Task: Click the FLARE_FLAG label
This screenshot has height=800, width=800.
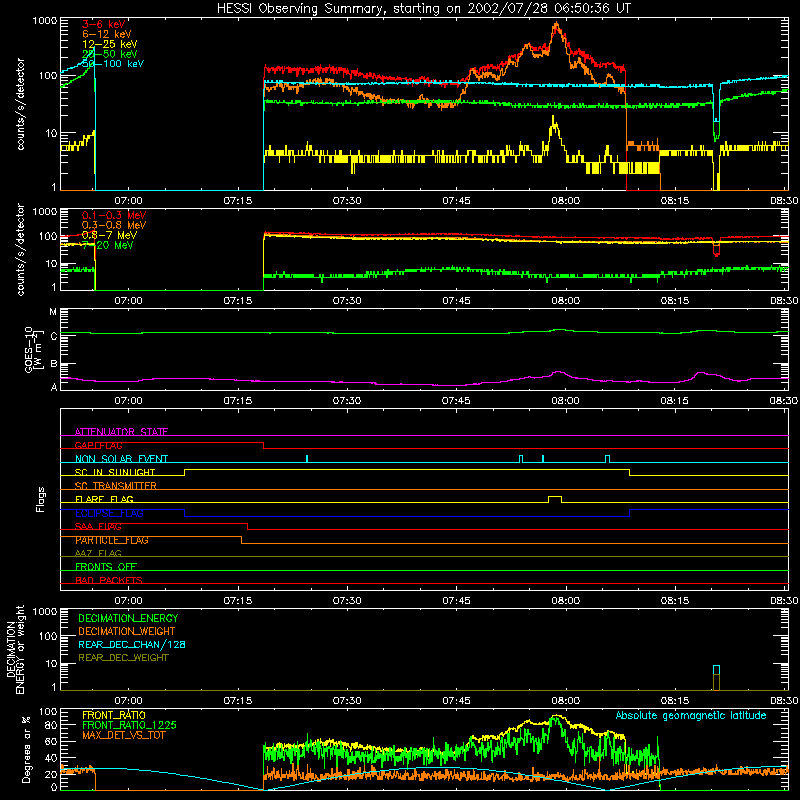Action: 104,499
